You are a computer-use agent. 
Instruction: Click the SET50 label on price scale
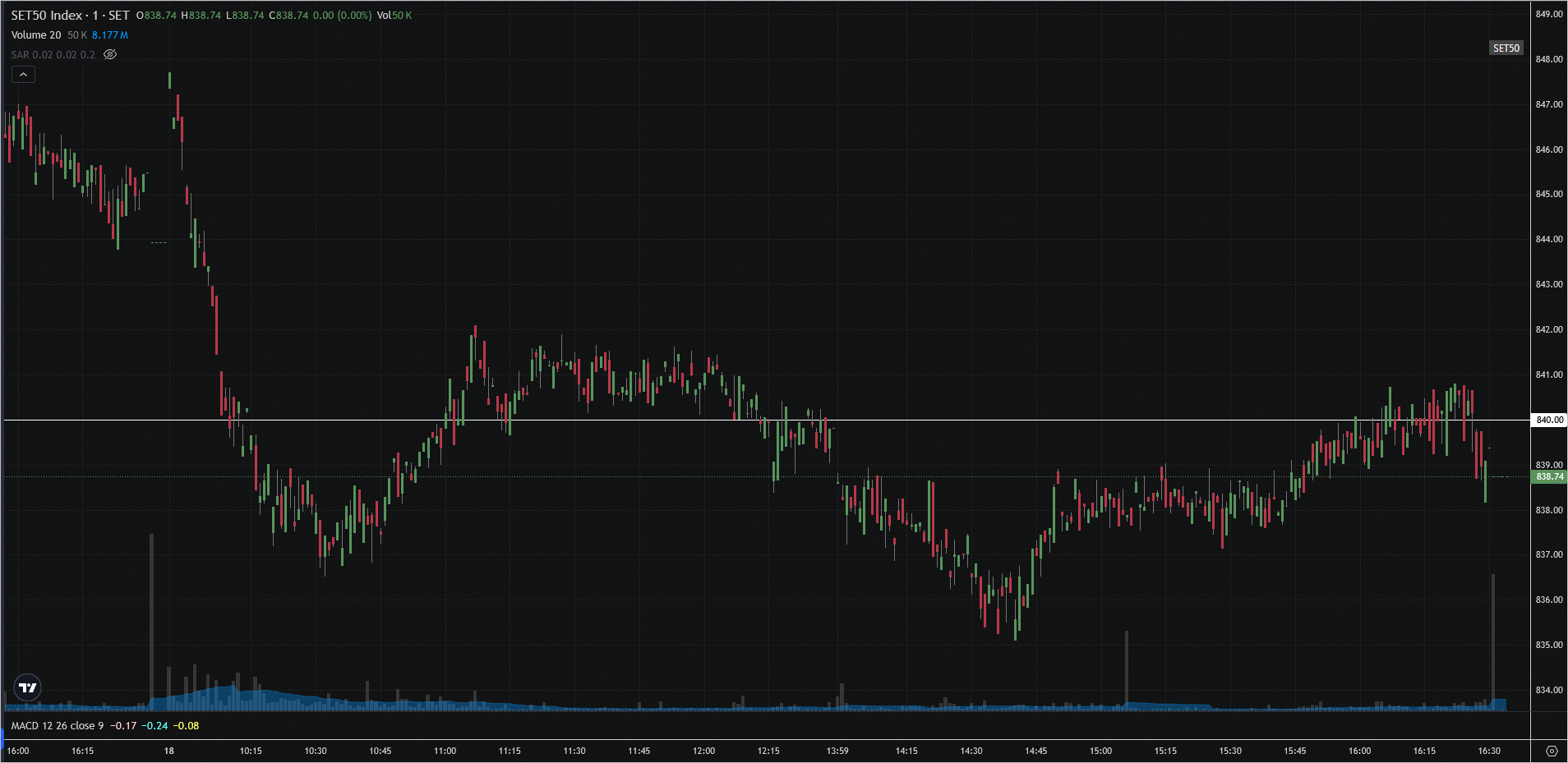coord(1506,48)
